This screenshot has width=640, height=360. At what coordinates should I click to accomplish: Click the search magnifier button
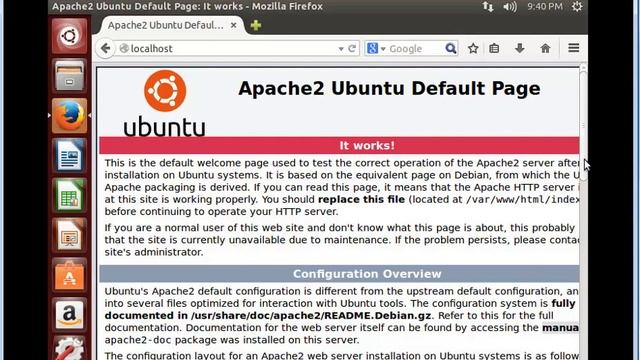coord(451,49)
